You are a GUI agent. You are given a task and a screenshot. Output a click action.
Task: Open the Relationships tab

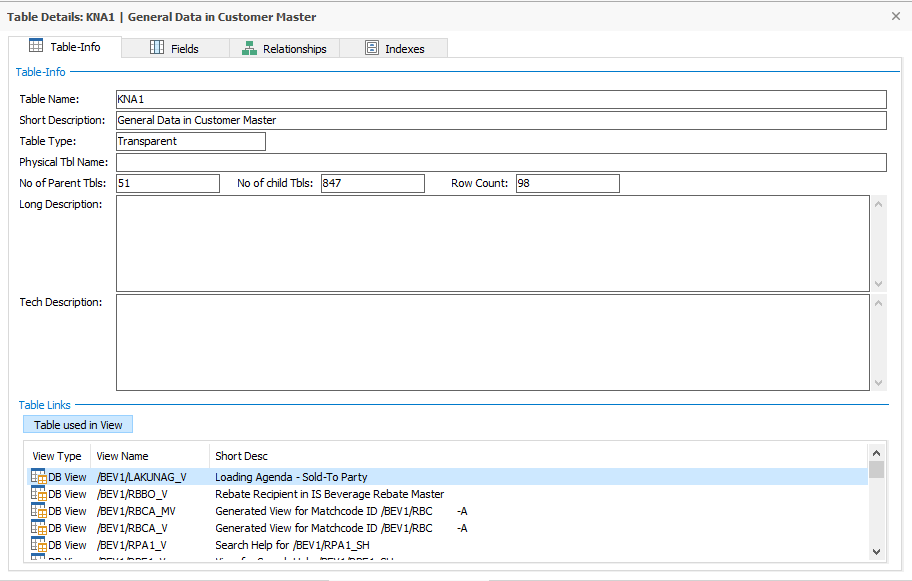pyautogui.click(x=284, y=48)
